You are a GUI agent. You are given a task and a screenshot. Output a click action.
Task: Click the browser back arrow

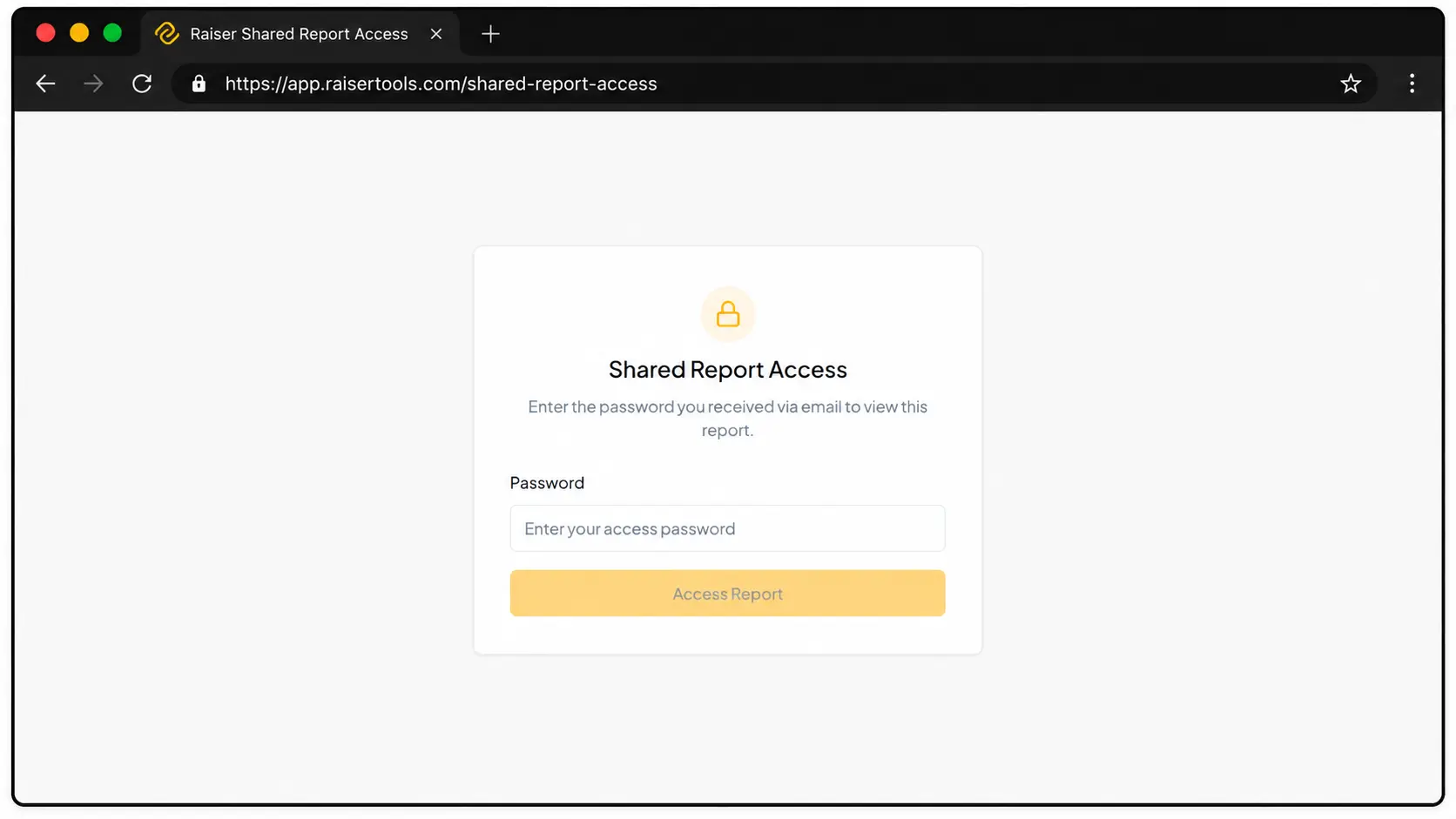pyautogui.click(x=45, y=84)
